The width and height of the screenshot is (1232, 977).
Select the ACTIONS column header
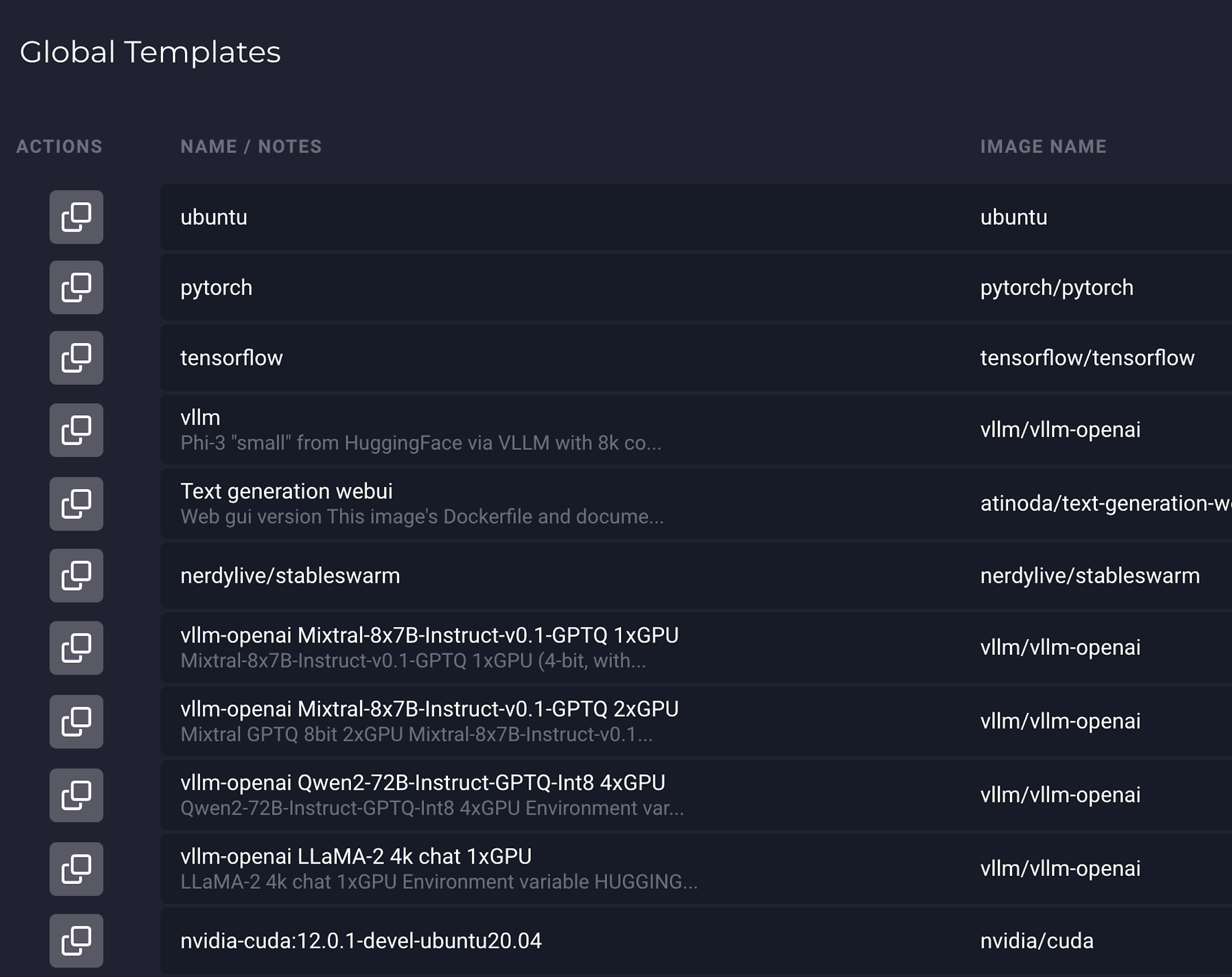pos(60,146)
